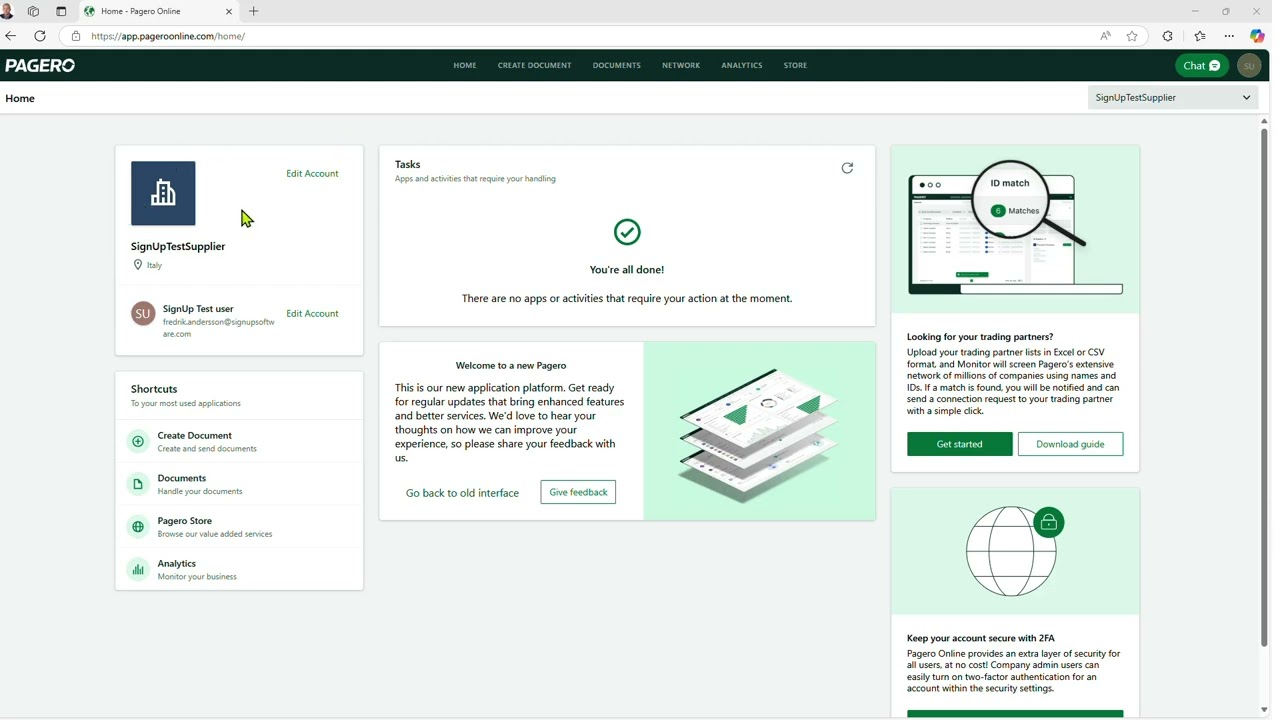This screenshot has width=1280, height=720.
Task: Open browser settings and more menu
Action: 1229,36
